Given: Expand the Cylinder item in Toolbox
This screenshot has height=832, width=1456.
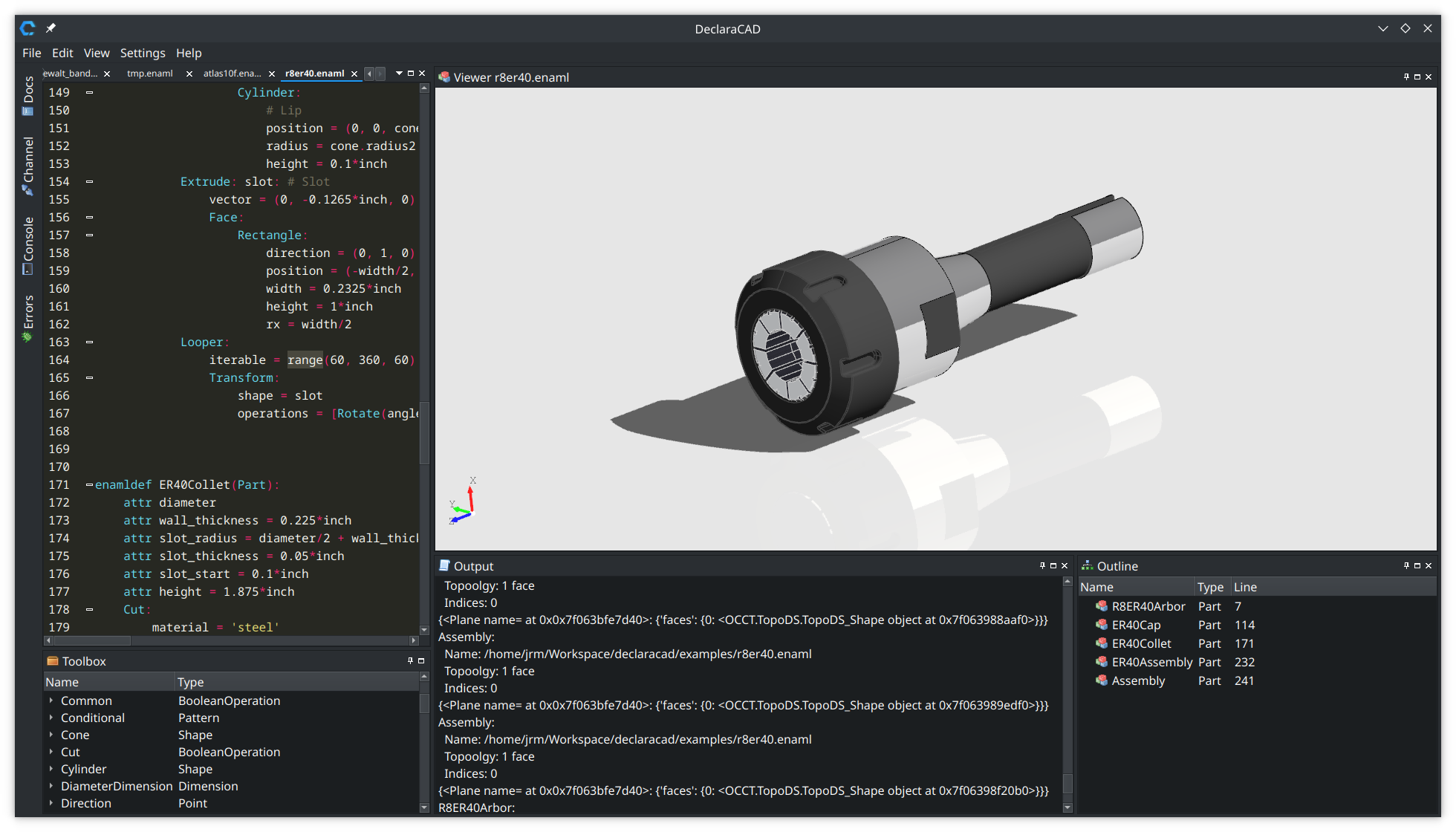Looking at the screenshot, I should tap(51, 769).
